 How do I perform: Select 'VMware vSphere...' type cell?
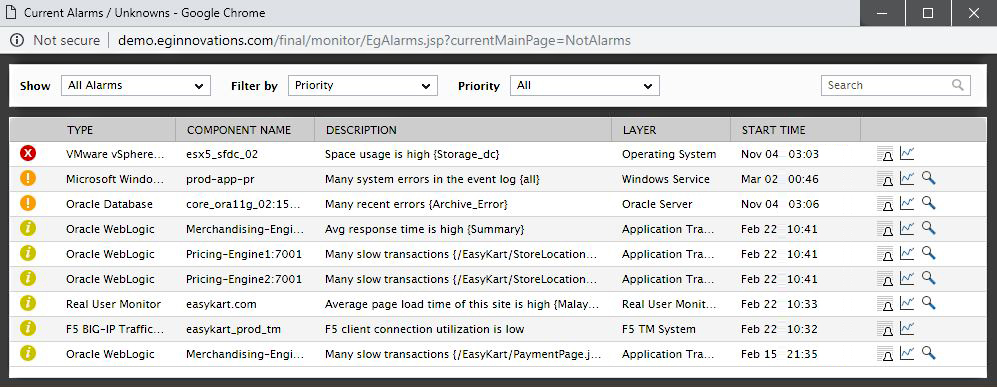pos(115,154)
